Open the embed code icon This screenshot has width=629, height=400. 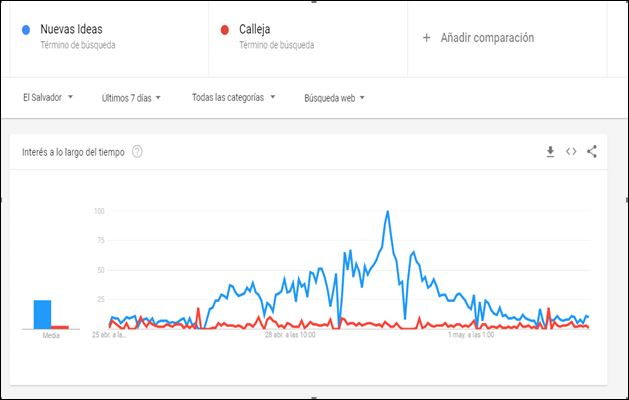pos(571,152)
